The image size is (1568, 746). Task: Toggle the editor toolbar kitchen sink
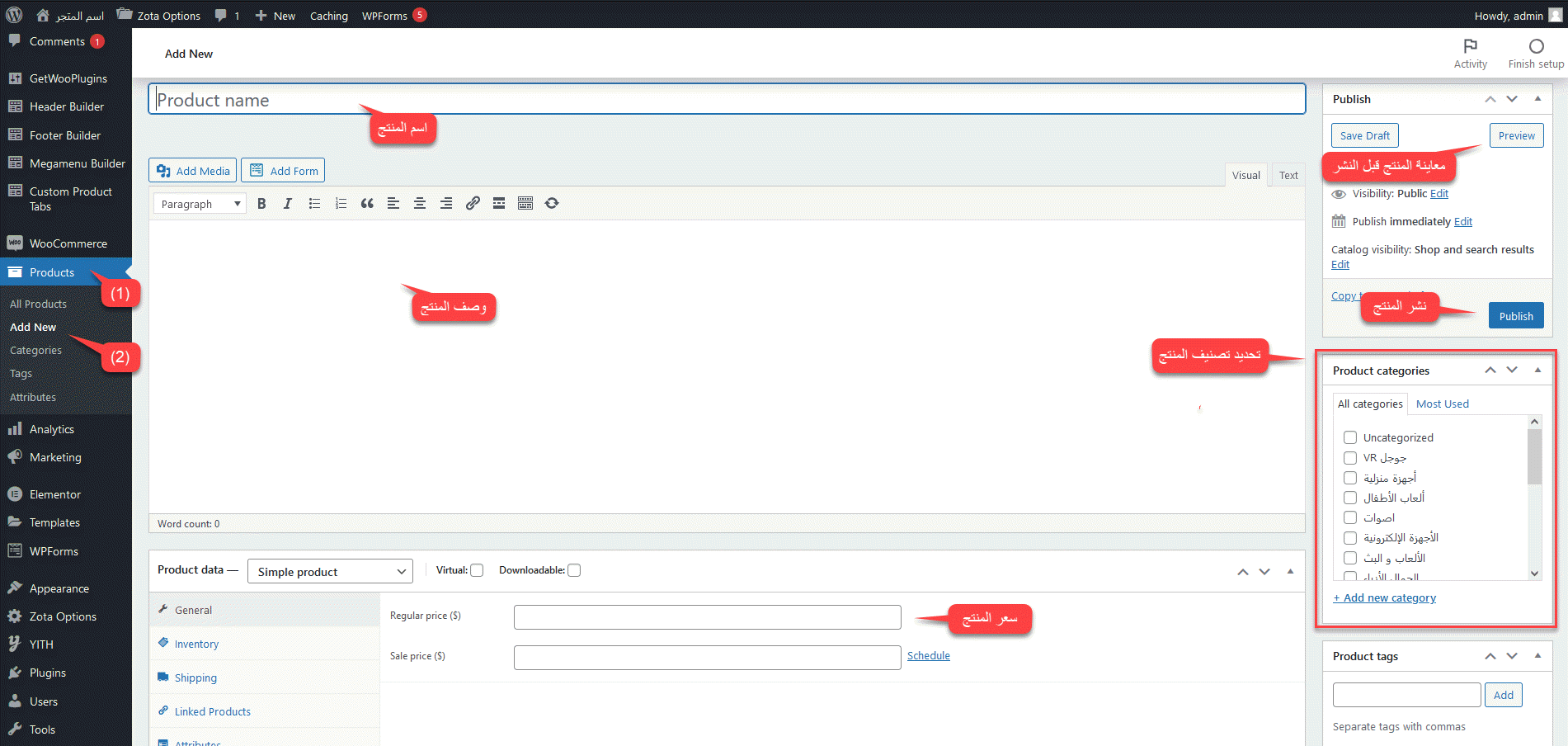[525, 204]
